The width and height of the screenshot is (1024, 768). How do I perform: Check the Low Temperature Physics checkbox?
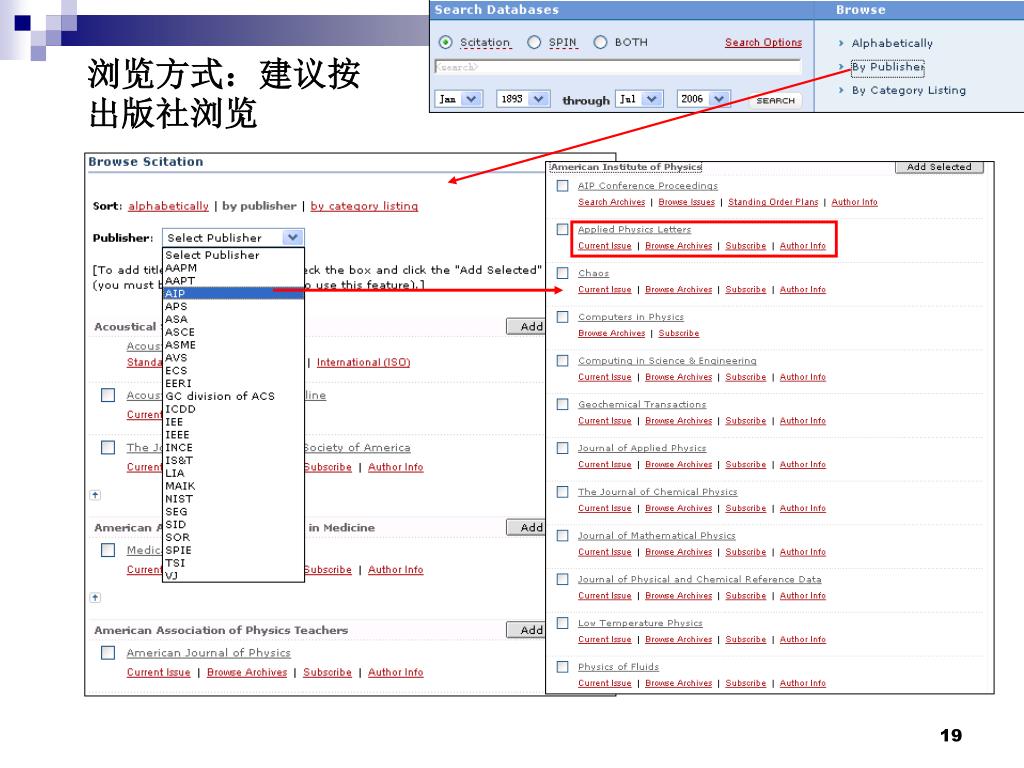click(x=562, y=624)
